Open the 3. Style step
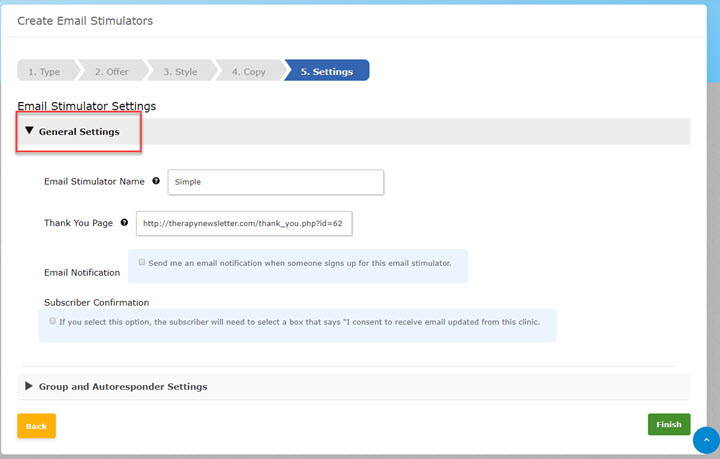720x459 pixels. [180, 71]
